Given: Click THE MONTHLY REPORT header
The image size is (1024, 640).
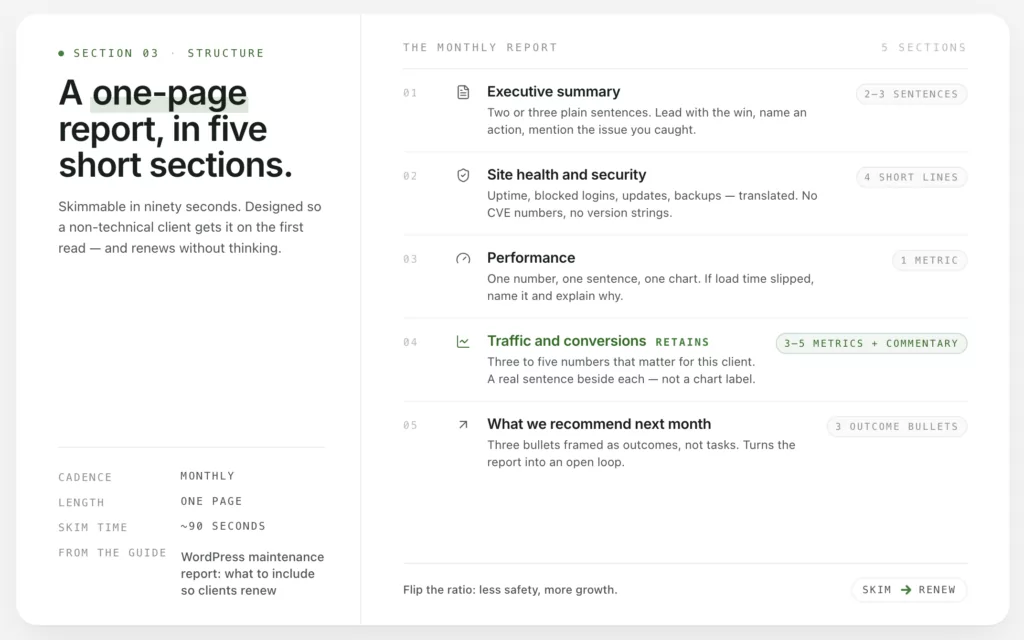Looking at the screenshot, I should coord(480,47).
